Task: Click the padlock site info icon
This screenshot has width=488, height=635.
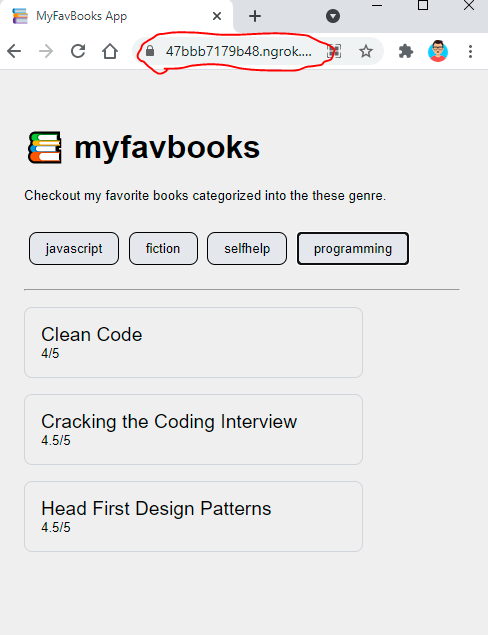Action: pyautogui.click(x=150, y=51)
